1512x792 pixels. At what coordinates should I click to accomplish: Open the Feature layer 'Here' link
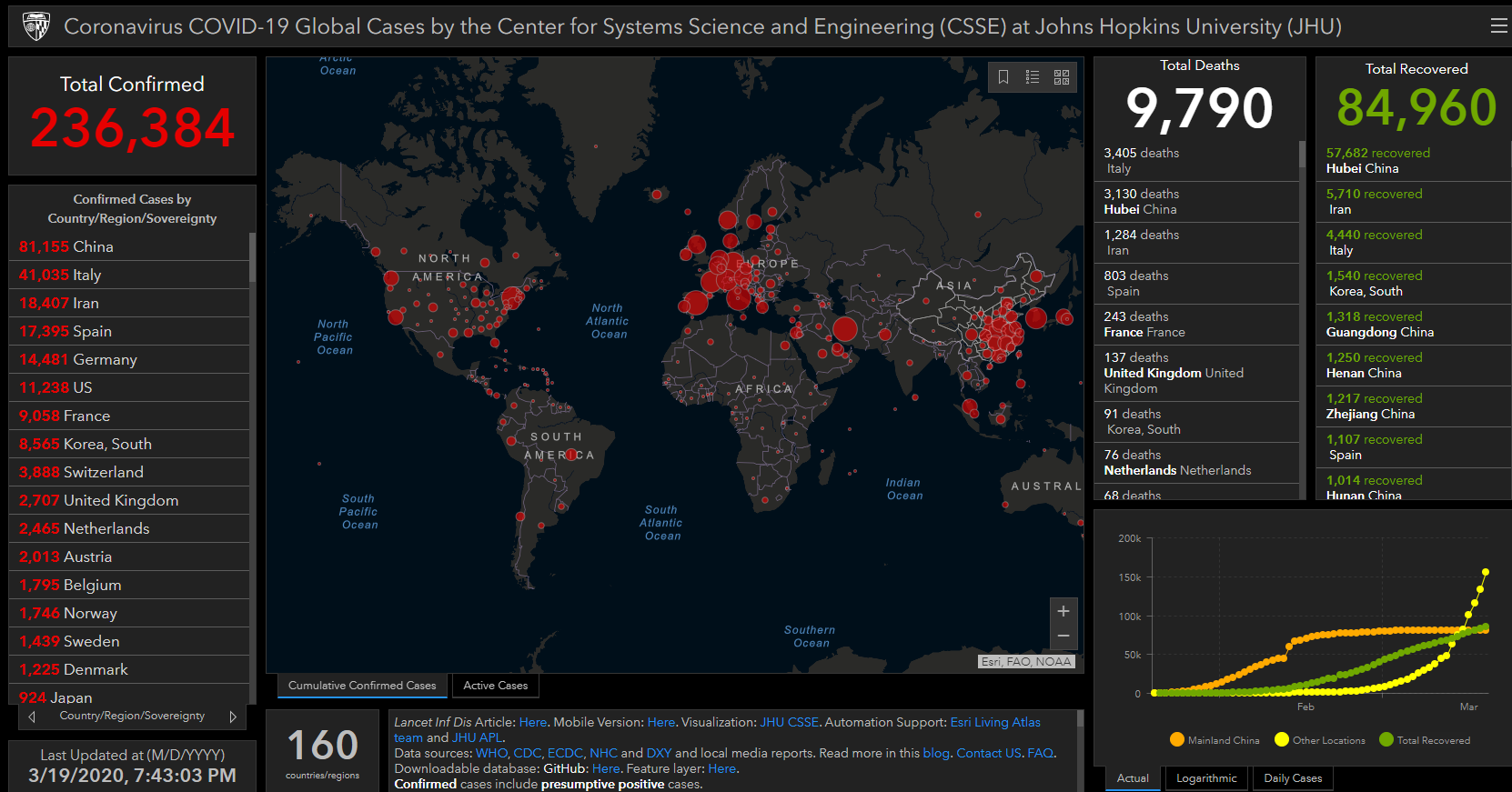[722, 768]
